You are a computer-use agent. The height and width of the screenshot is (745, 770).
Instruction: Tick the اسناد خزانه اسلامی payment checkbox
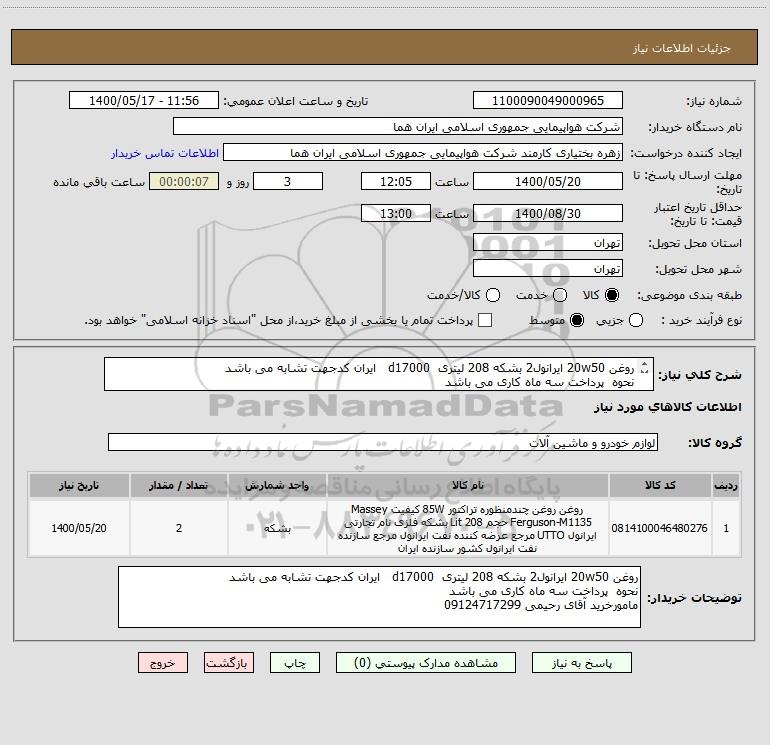485,320
